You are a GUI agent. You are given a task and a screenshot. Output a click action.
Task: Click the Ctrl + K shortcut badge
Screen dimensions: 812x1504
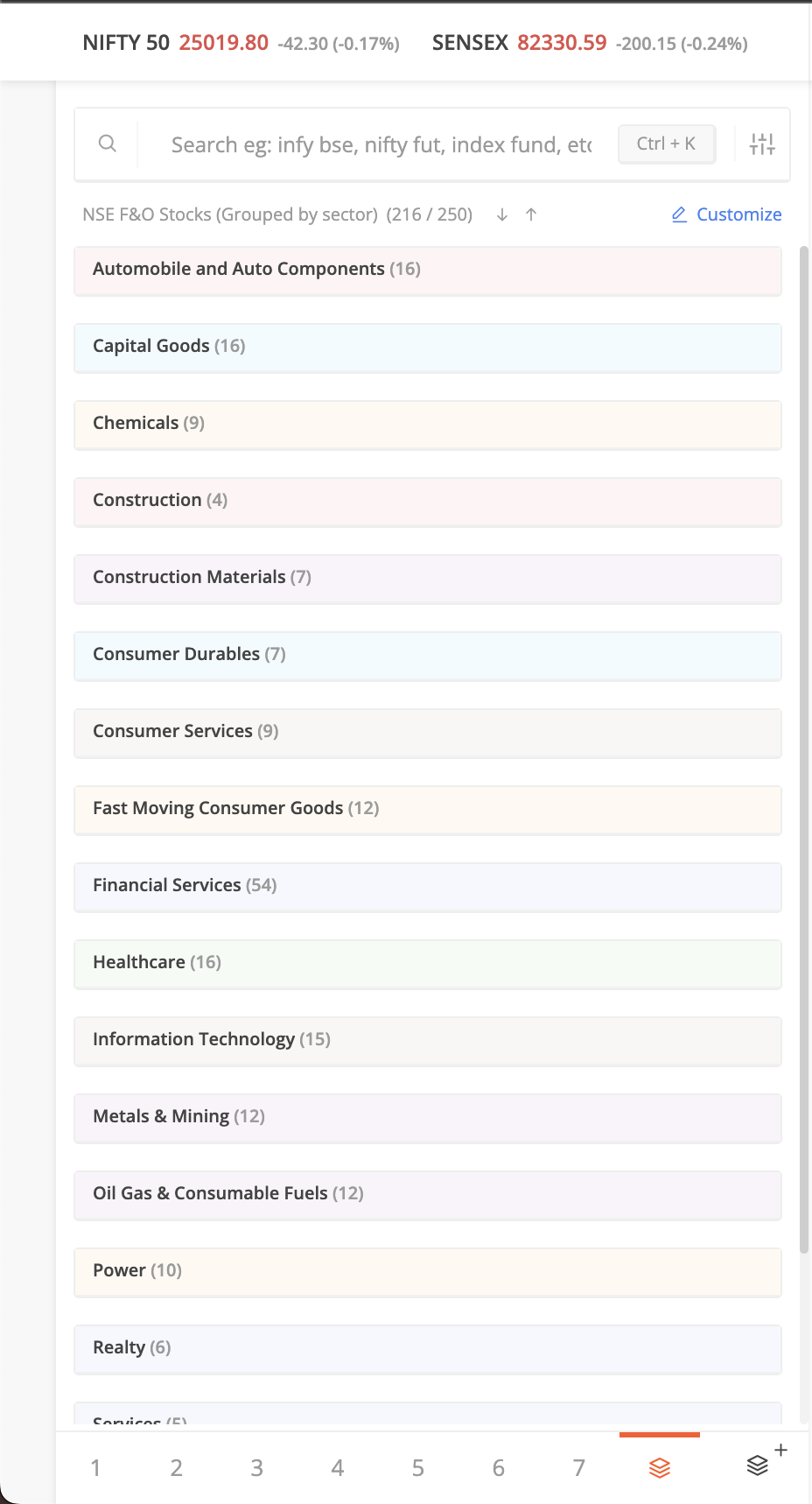(666, 144)
